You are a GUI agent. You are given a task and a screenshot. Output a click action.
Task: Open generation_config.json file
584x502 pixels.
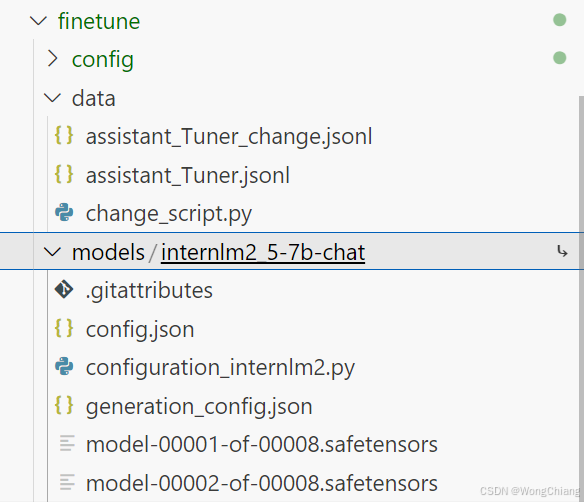pos(199,407)
